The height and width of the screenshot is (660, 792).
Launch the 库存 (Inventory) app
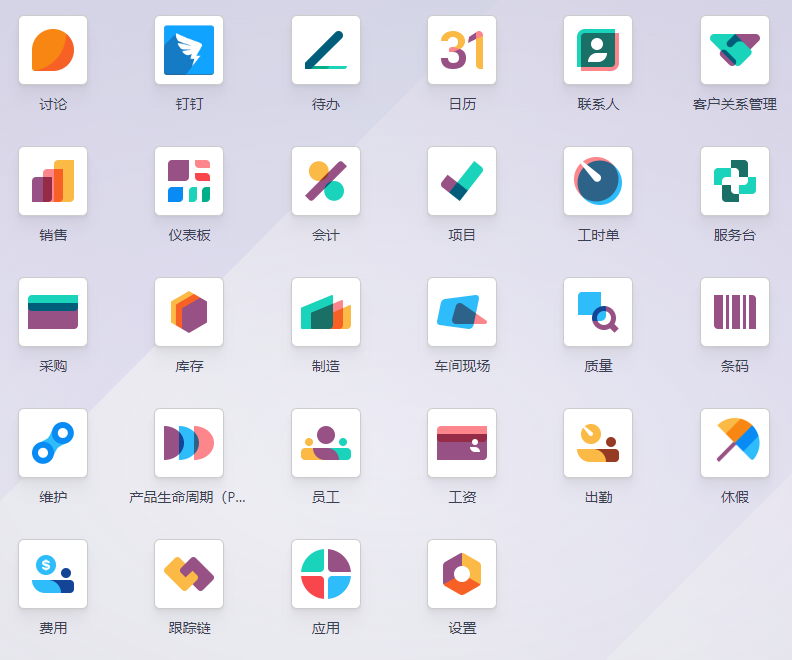(x=189, y=312)
